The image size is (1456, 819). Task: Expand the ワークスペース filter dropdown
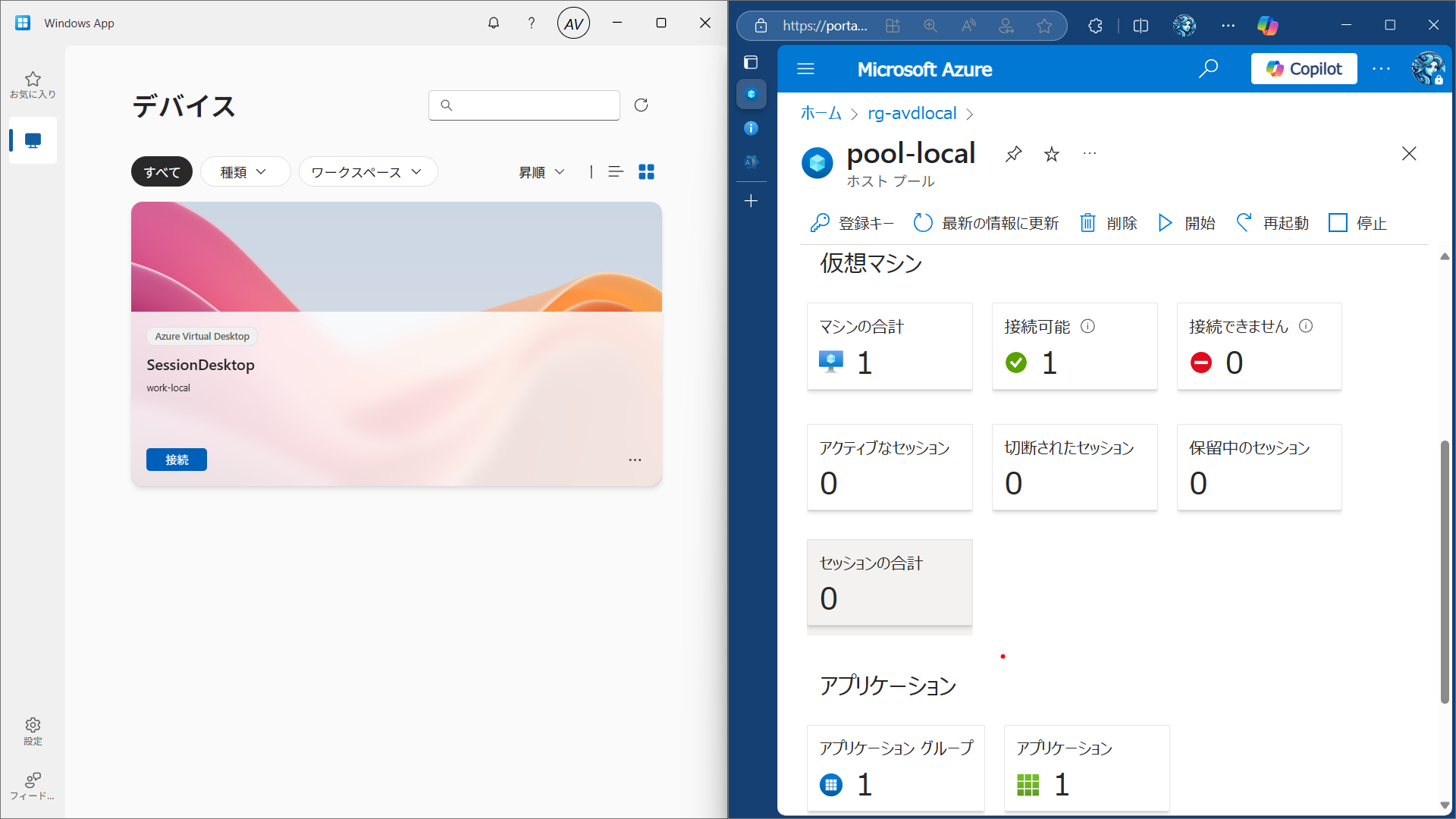point(367,172)
